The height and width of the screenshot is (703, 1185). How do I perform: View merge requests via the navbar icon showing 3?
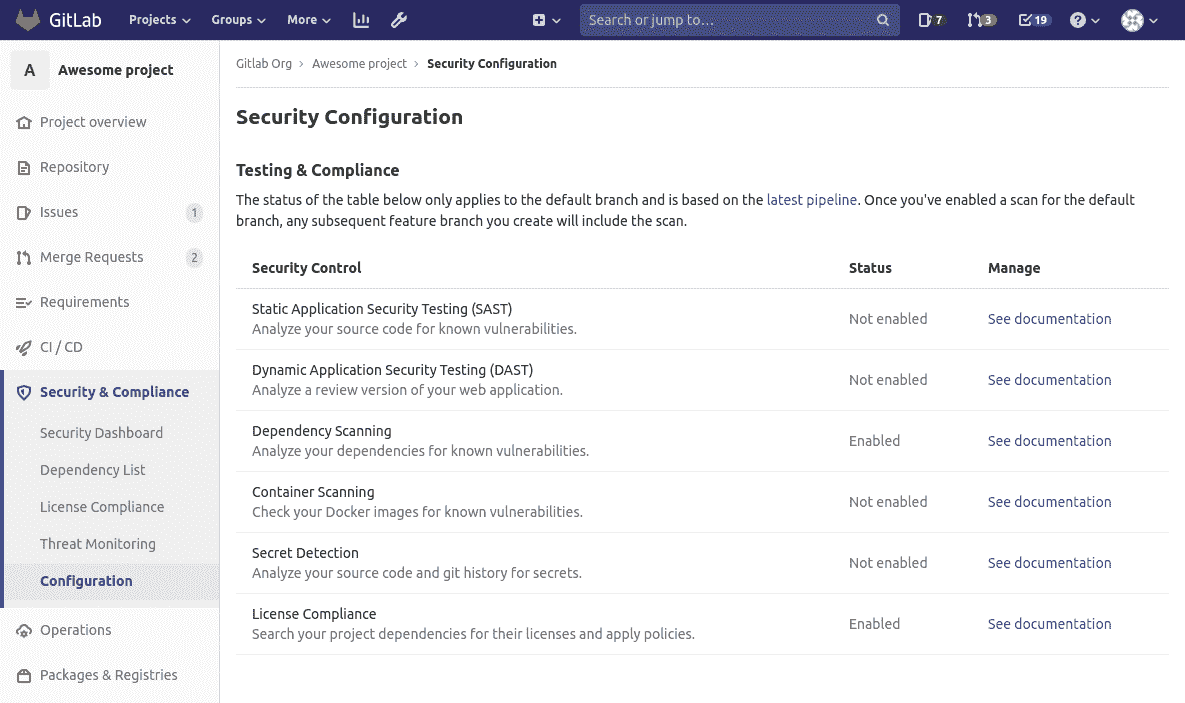point(981,19)
